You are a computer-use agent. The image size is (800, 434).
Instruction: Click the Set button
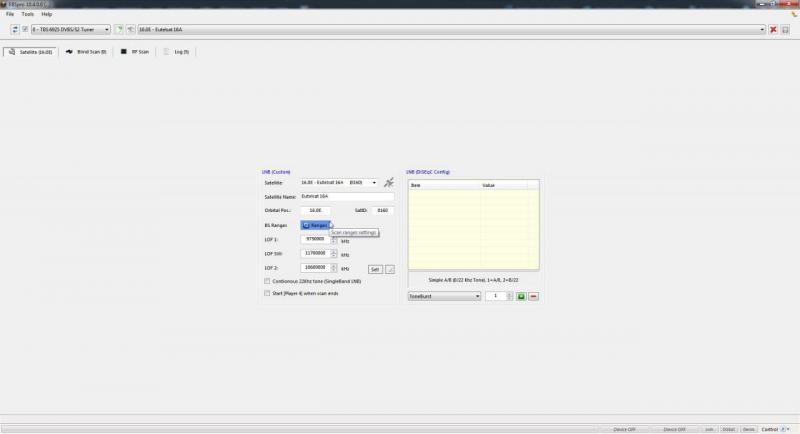[x=375, y=269]
